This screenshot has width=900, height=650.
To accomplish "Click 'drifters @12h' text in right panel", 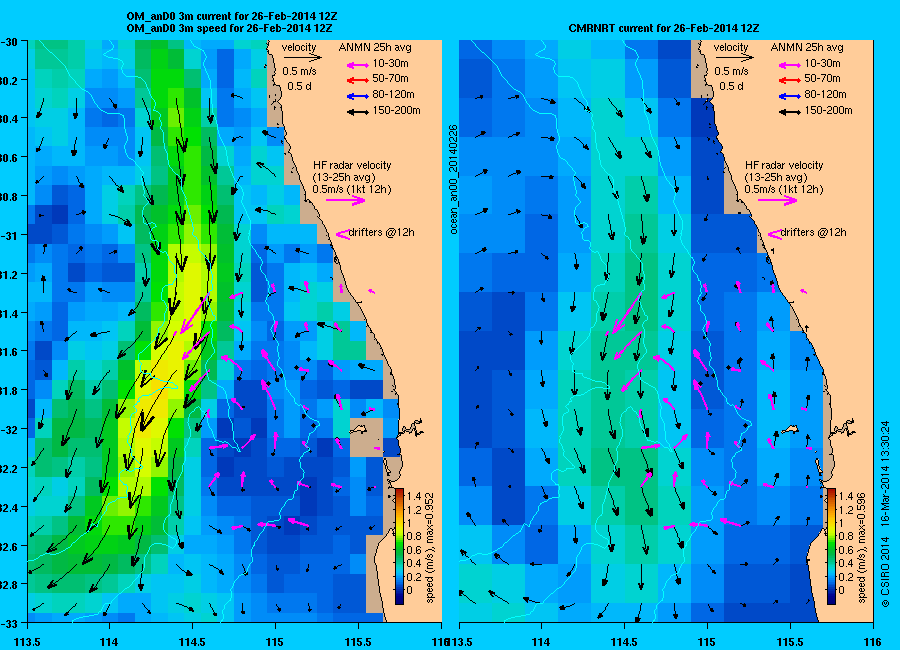I will tap(814, 233).
